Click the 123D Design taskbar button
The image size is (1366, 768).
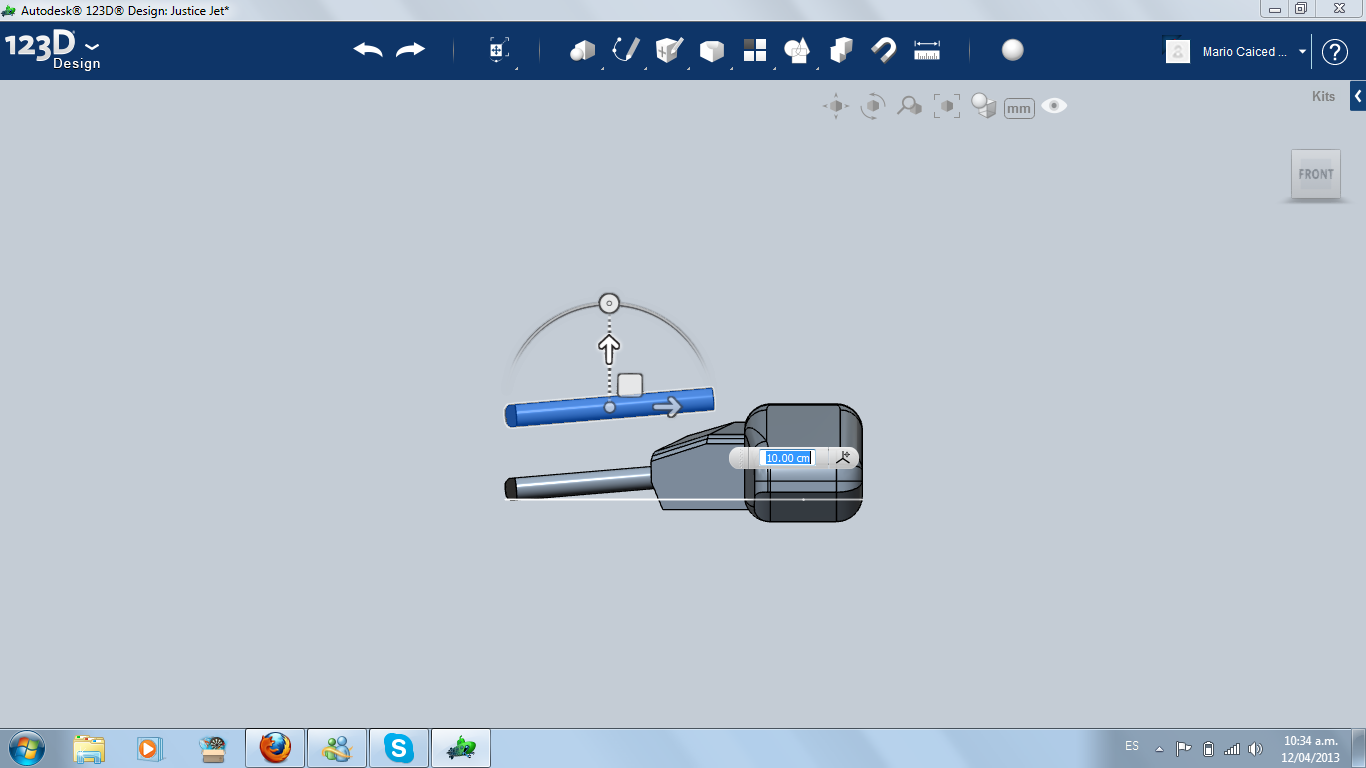pyautogui.click(x=461, y=748)
